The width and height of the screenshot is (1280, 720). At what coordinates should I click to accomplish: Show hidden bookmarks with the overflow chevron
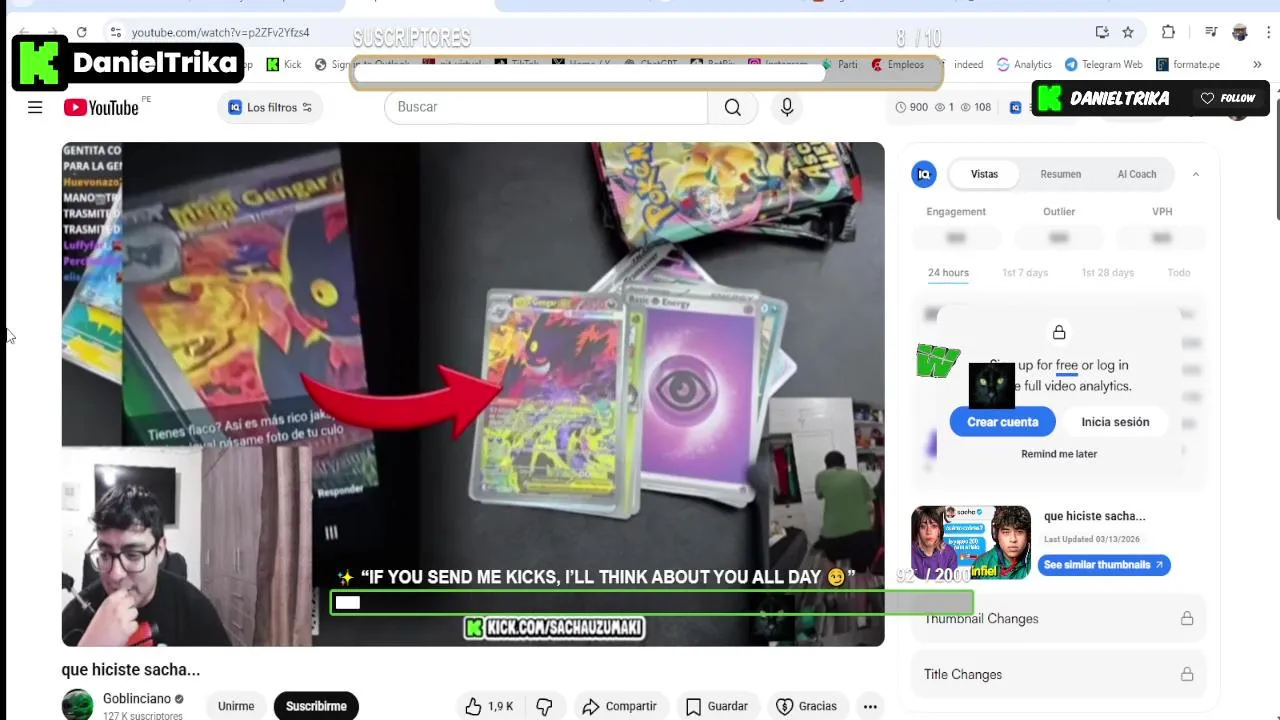pos(1257,64)
